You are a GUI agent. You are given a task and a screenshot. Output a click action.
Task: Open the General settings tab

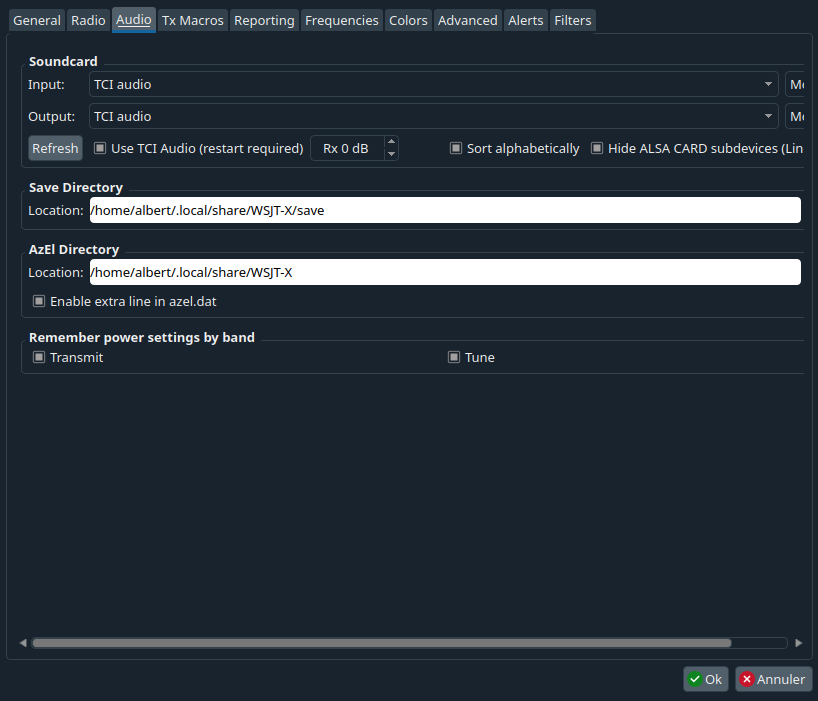37,20
